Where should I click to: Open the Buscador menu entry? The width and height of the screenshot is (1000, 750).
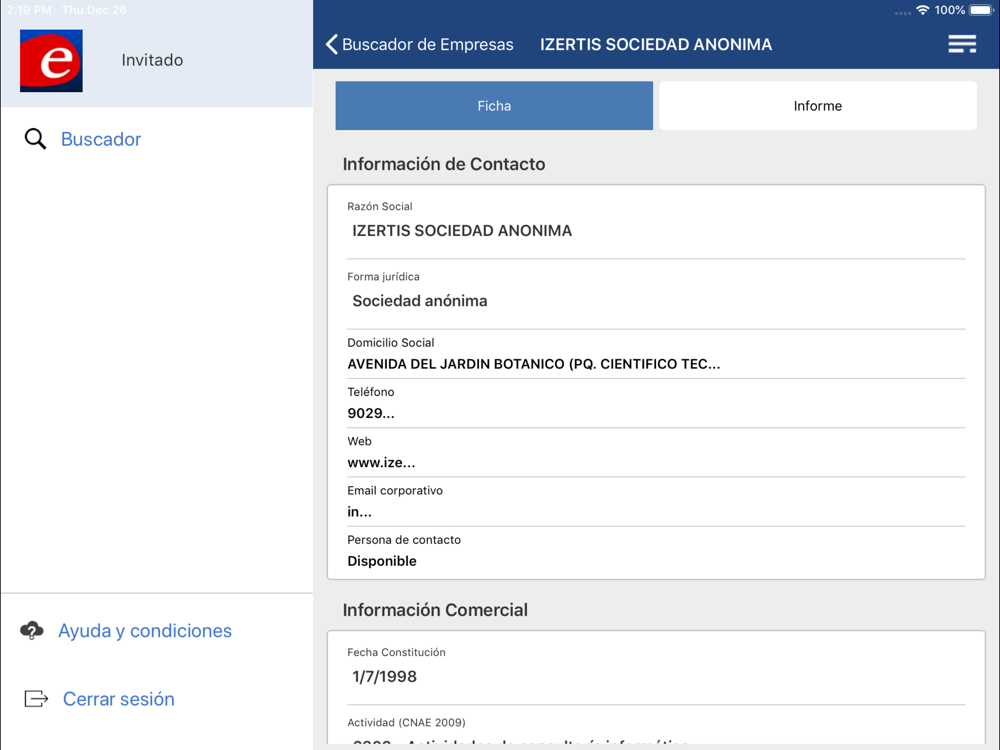[x=101, y=139]
